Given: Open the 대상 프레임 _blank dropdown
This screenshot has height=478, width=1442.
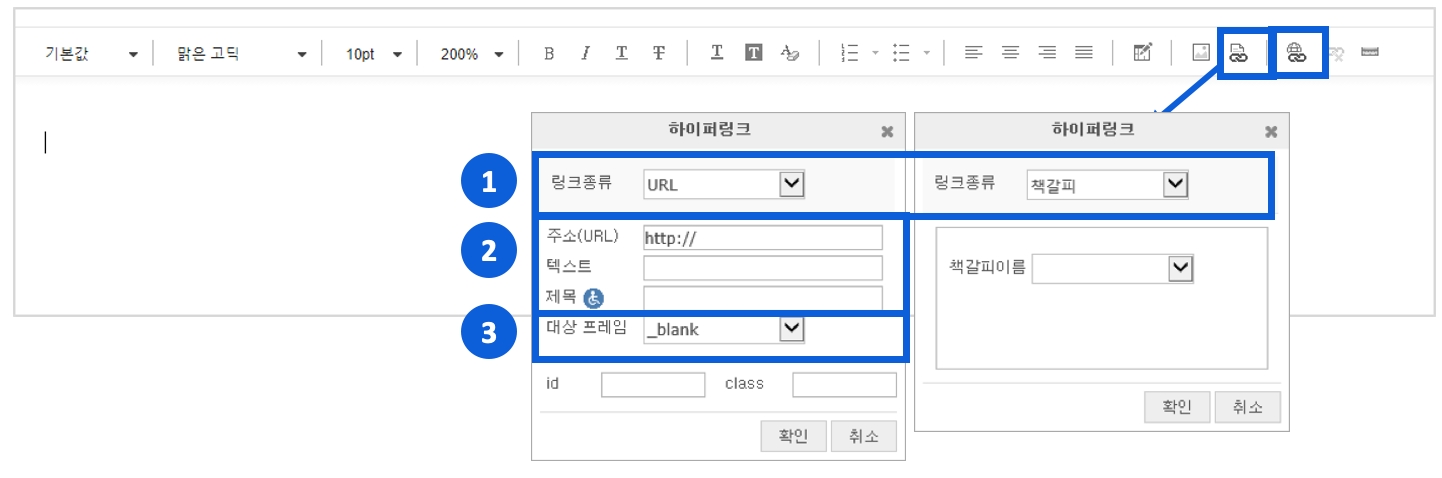Looking at the screenshot, I should (791, 329).
